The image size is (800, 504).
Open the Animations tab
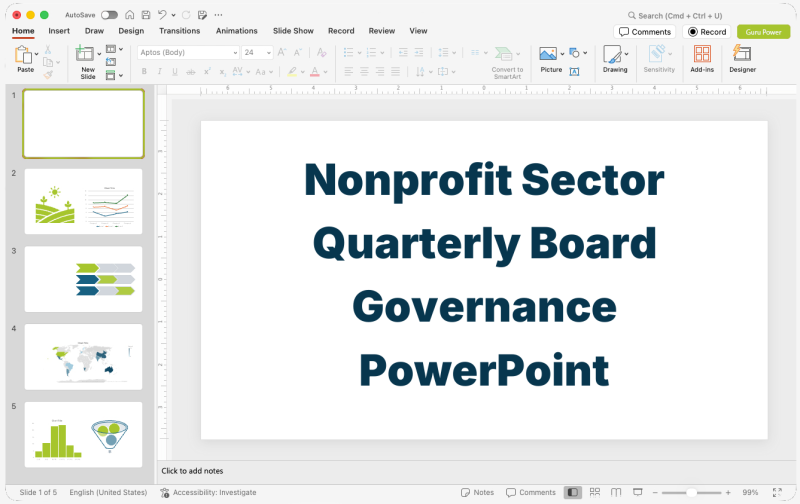[x=237, y=31]
